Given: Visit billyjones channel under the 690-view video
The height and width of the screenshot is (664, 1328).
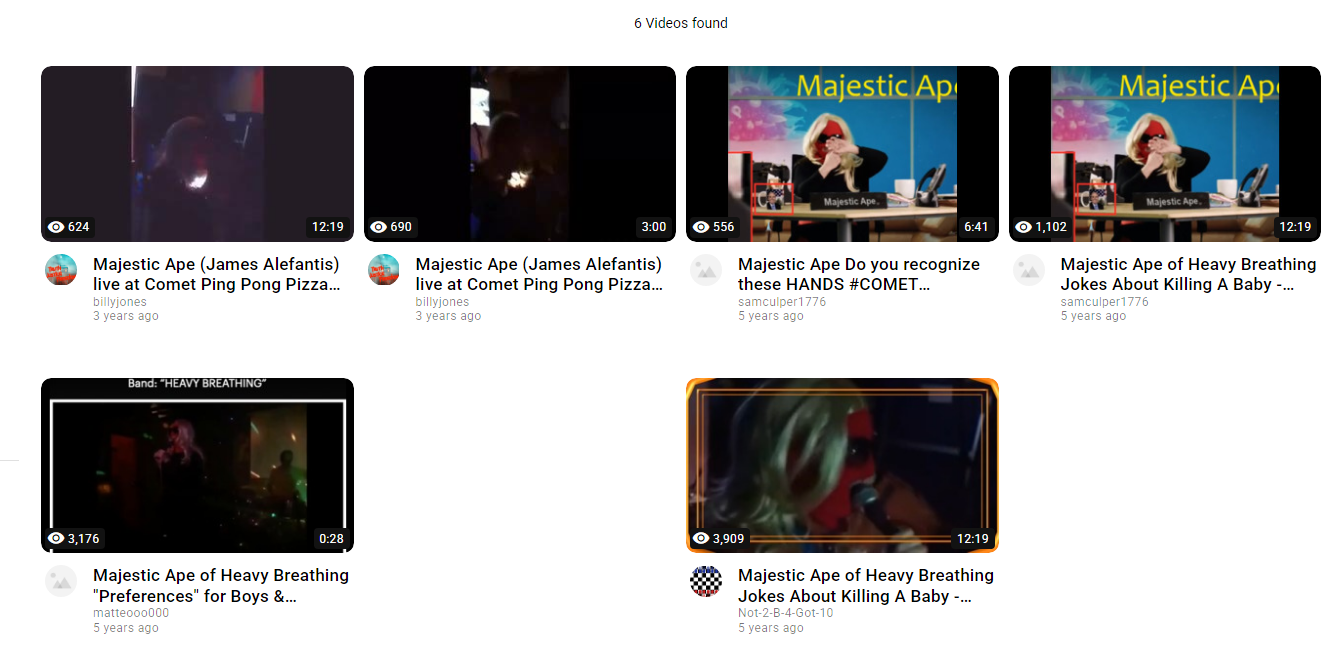Looking at the screenshot, I should point(442,302).
